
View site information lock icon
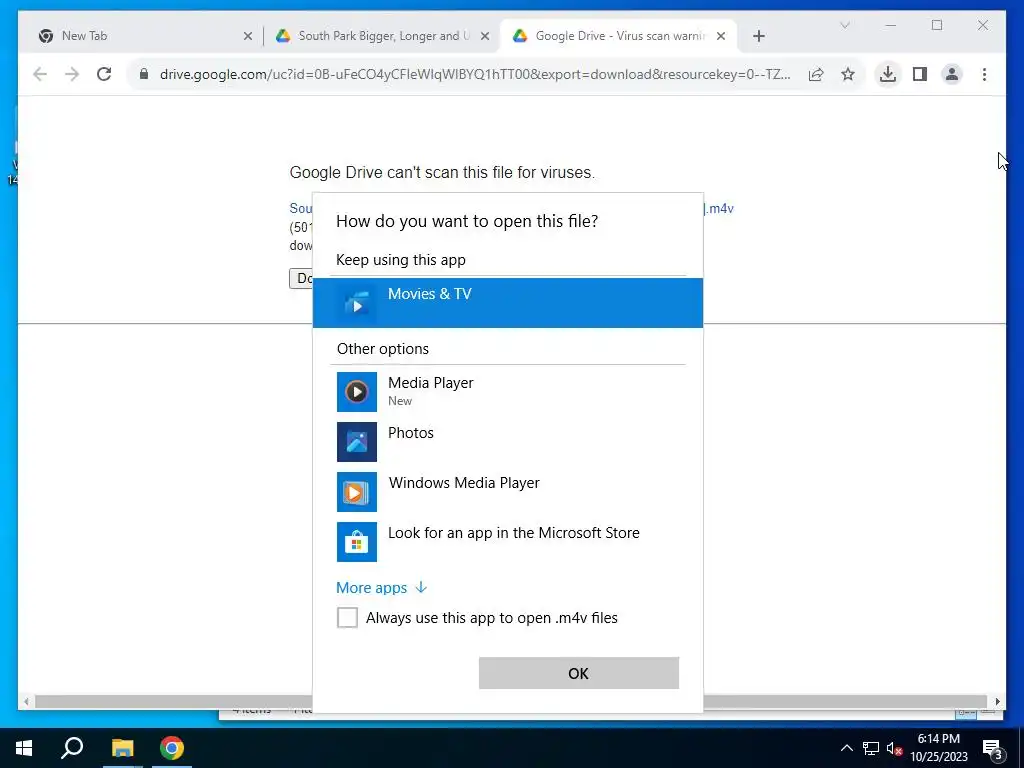click(144, 74)
